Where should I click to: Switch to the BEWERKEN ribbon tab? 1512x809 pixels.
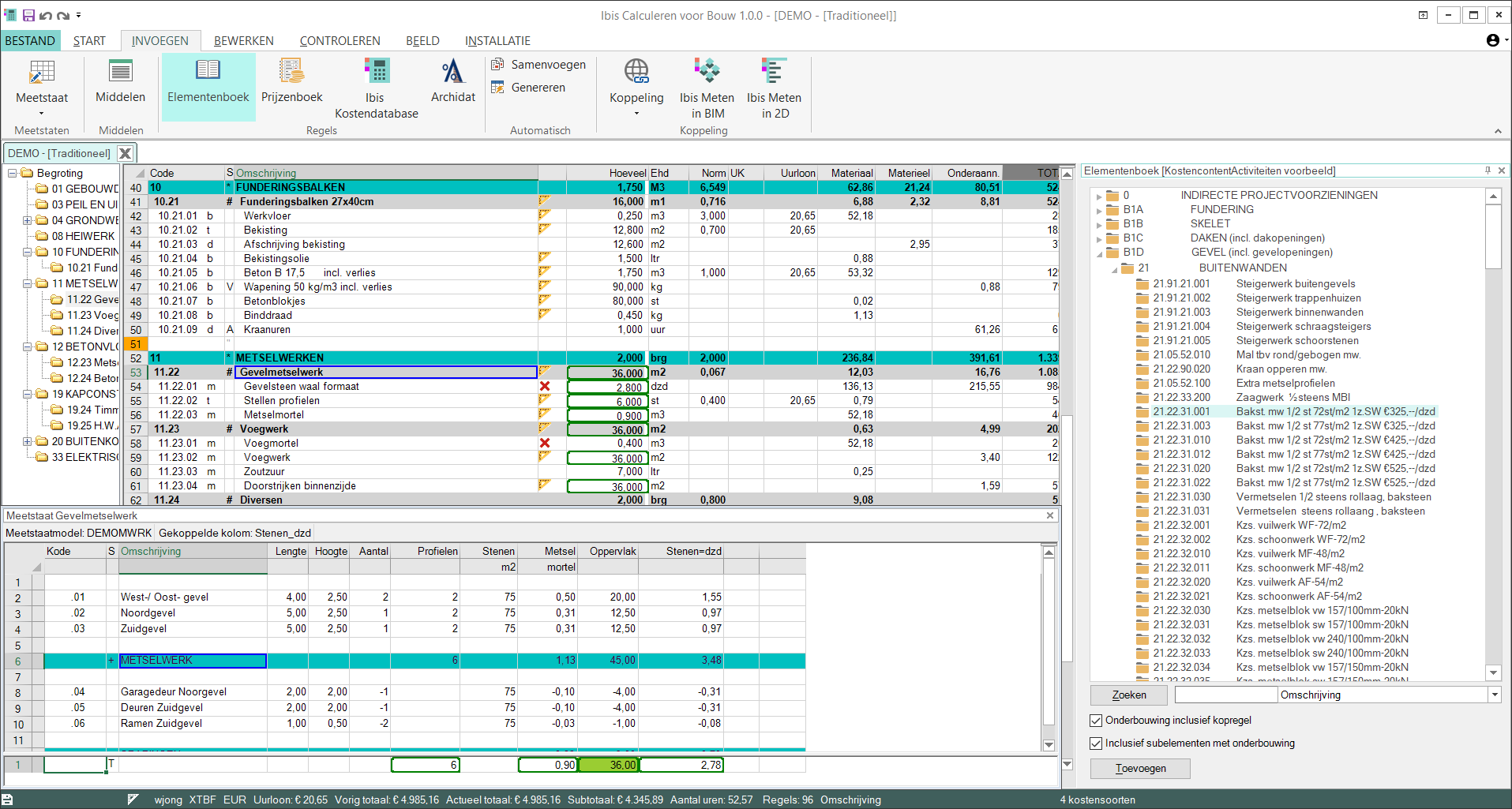click(243, 41)
